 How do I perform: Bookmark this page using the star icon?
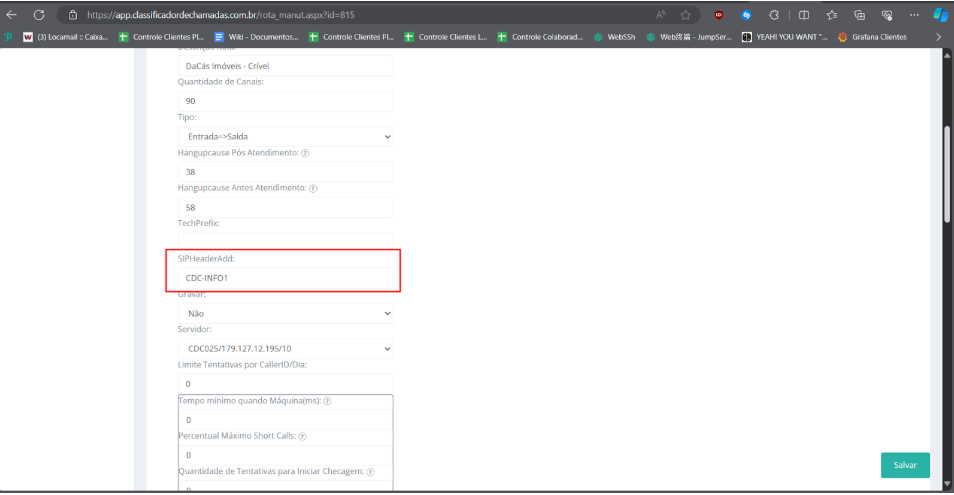pos(686,15)
